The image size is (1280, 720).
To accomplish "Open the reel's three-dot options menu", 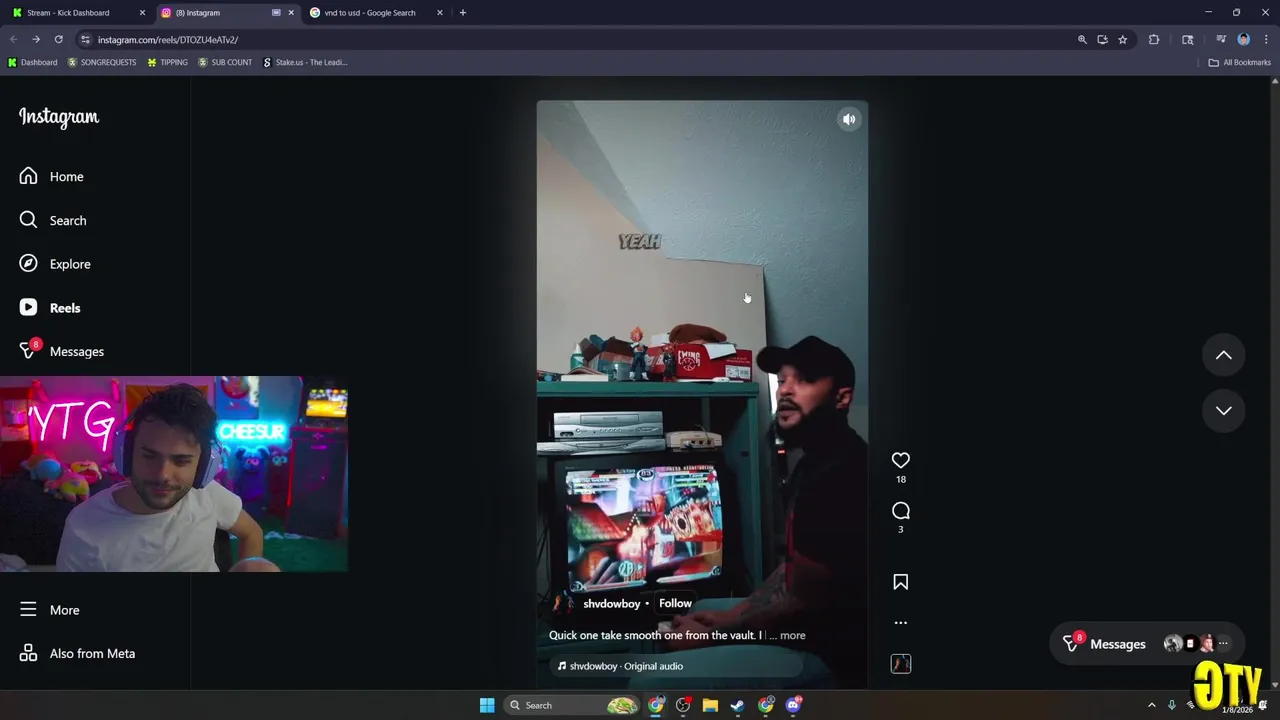I will [900, 622].
